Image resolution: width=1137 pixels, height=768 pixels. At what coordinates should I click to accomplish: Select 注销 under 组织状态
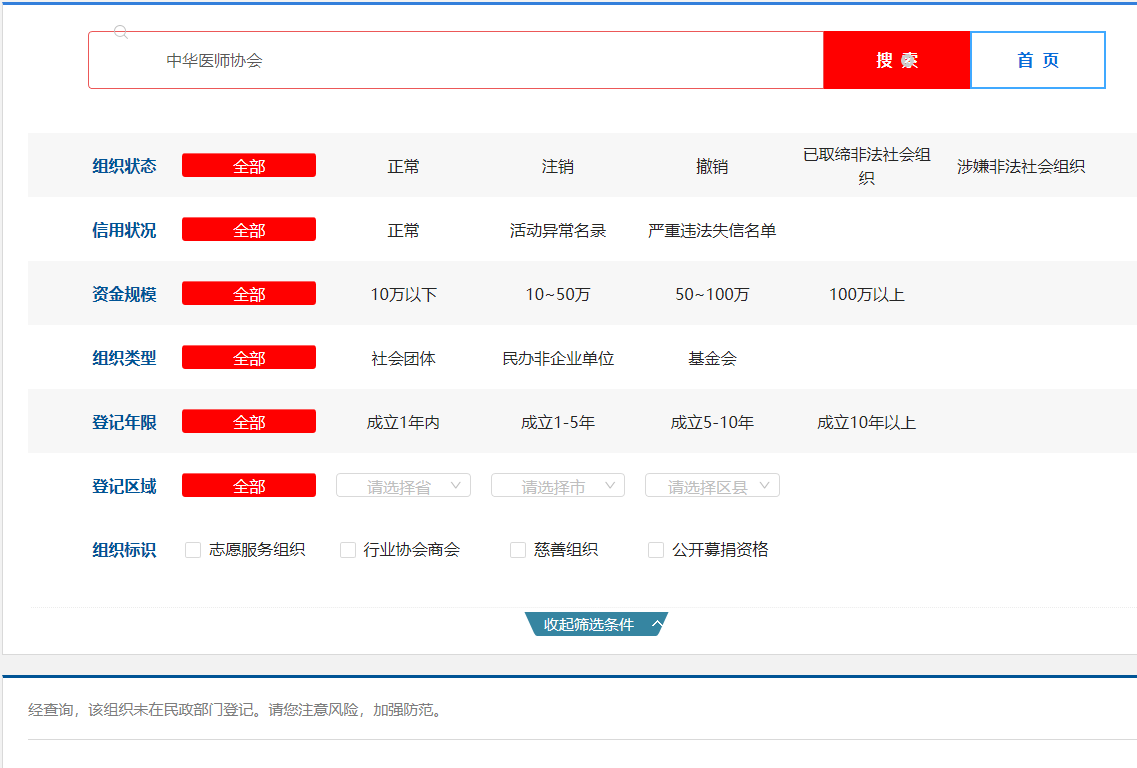point(557,167)
